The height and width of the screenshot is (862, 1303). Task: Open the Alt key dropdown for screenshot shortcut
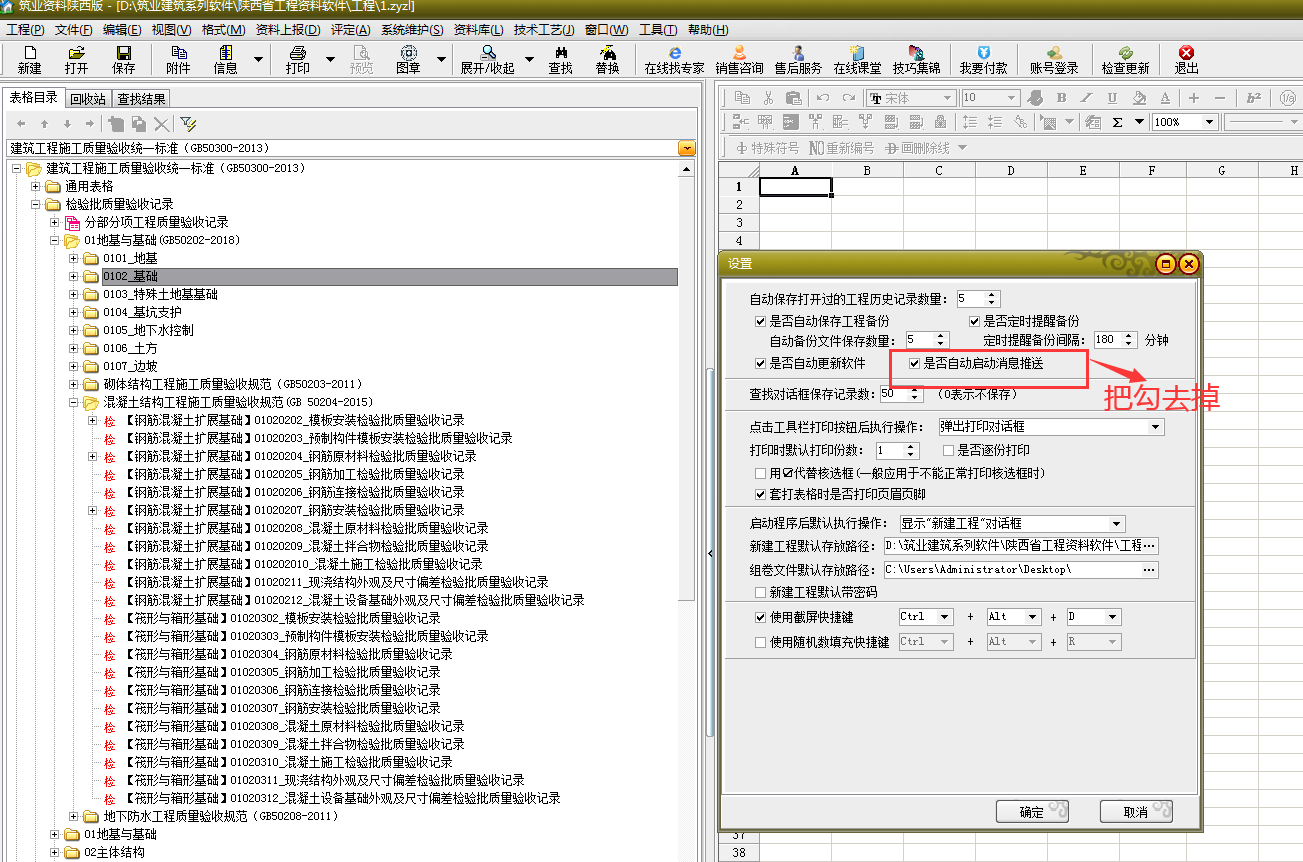pos(1032,618)
